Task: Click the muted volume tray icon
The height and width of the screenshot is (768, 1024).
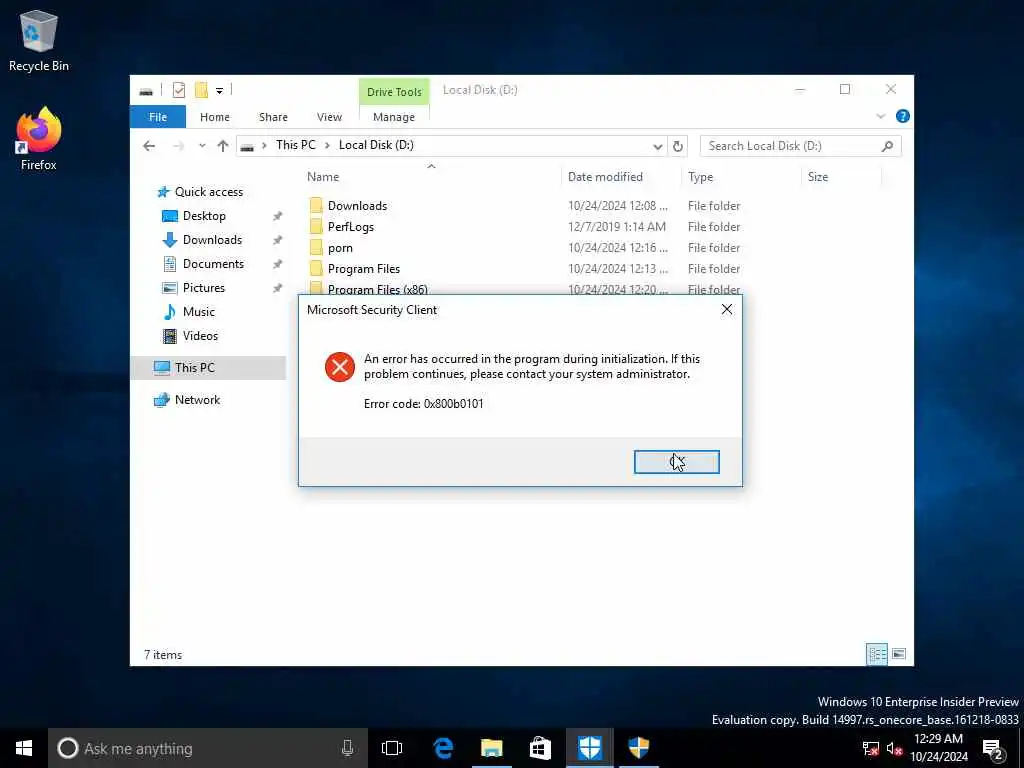Action: click(894, 748)
